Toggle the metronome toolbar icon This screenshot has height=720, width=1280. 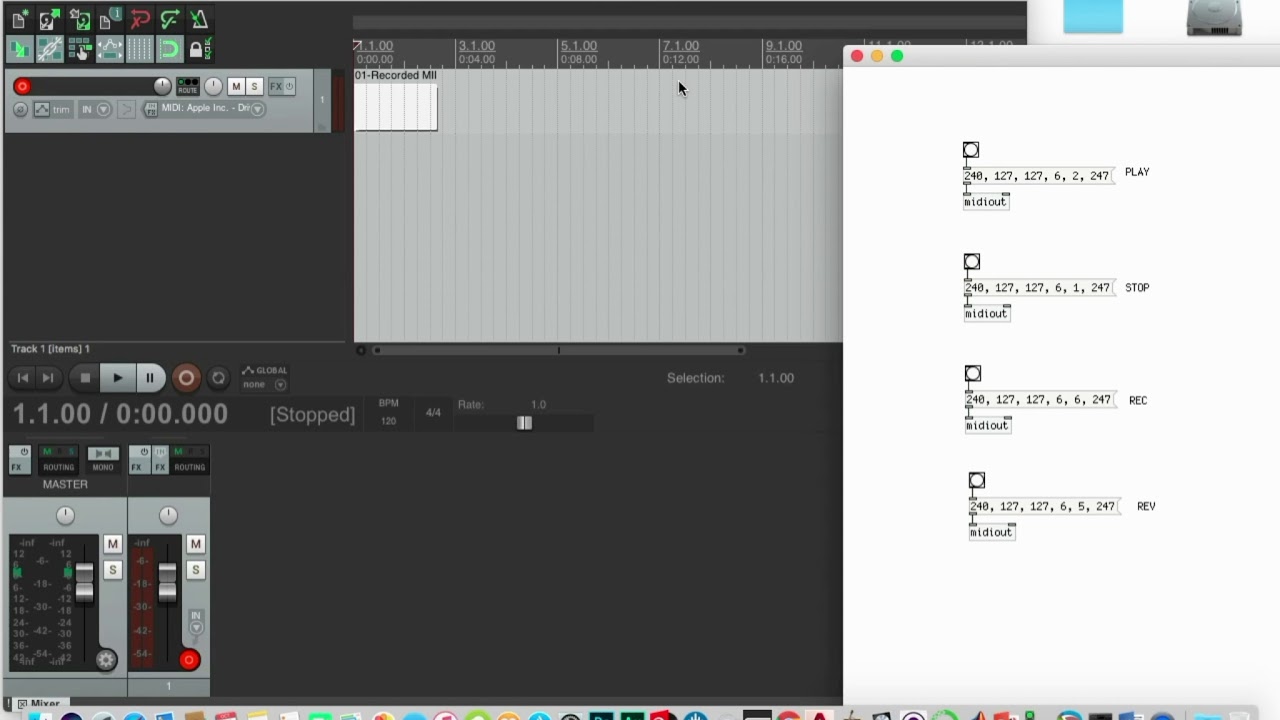coord(199,19)
